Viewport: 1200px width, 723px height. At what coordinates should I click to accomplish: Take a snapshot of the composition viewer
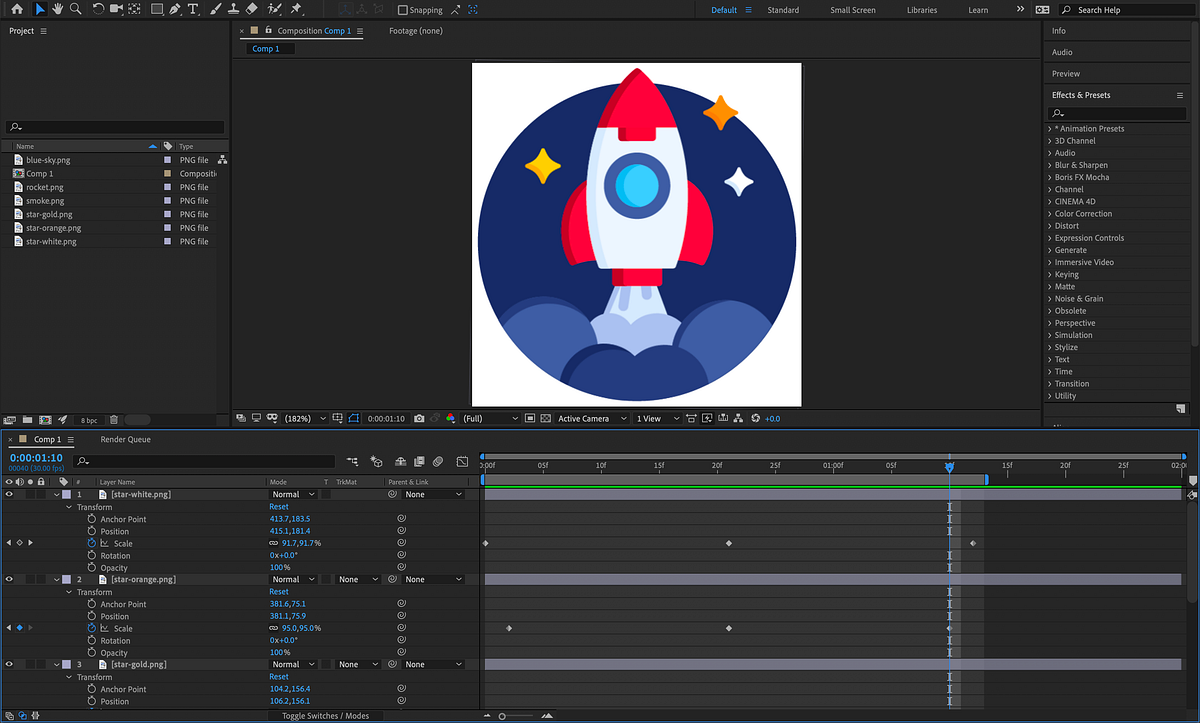coord(419,418)
